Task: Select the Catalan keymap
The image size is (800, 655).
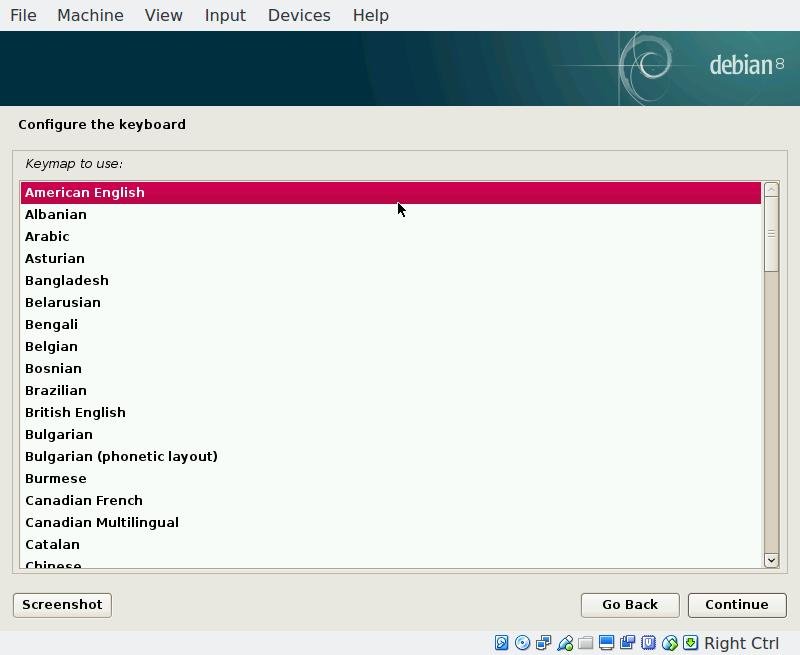Action: (391, 544)
